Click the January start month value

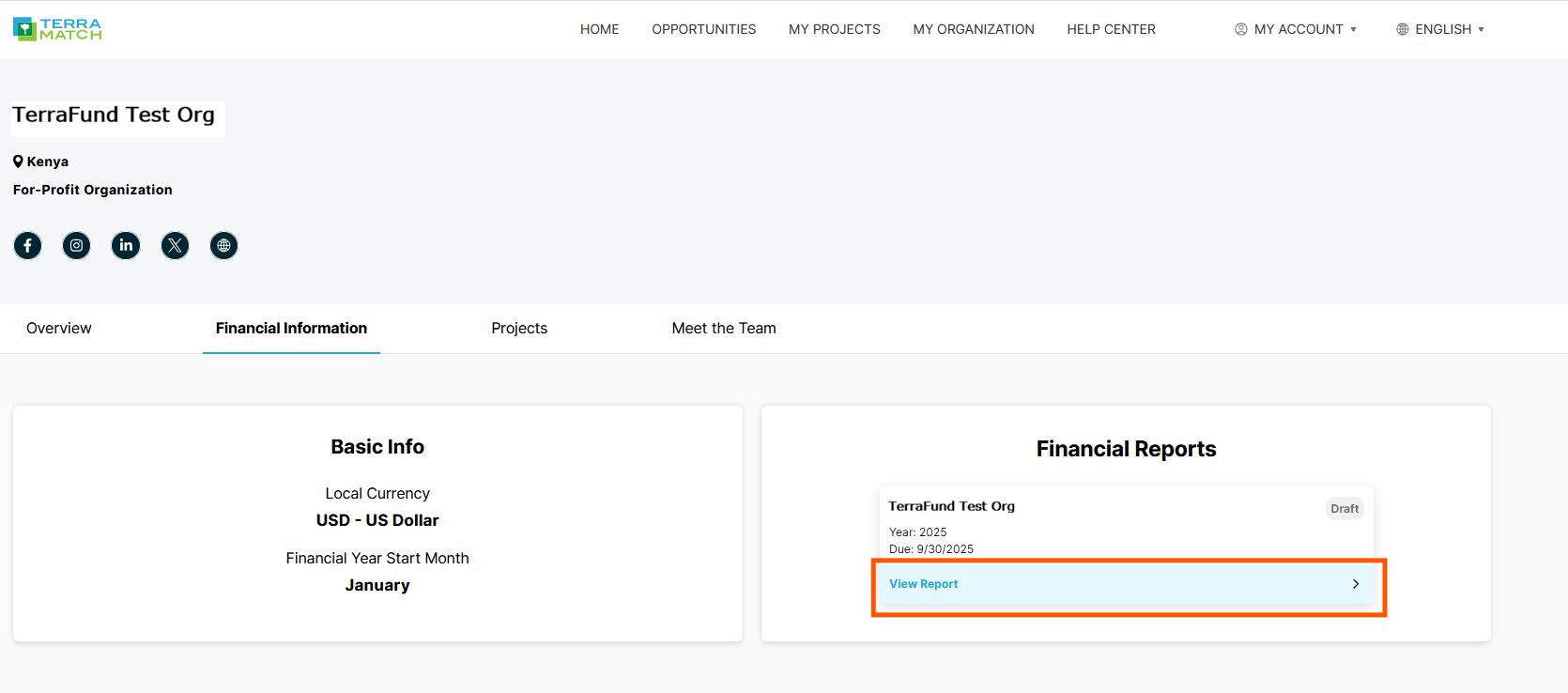pos(377,585)
